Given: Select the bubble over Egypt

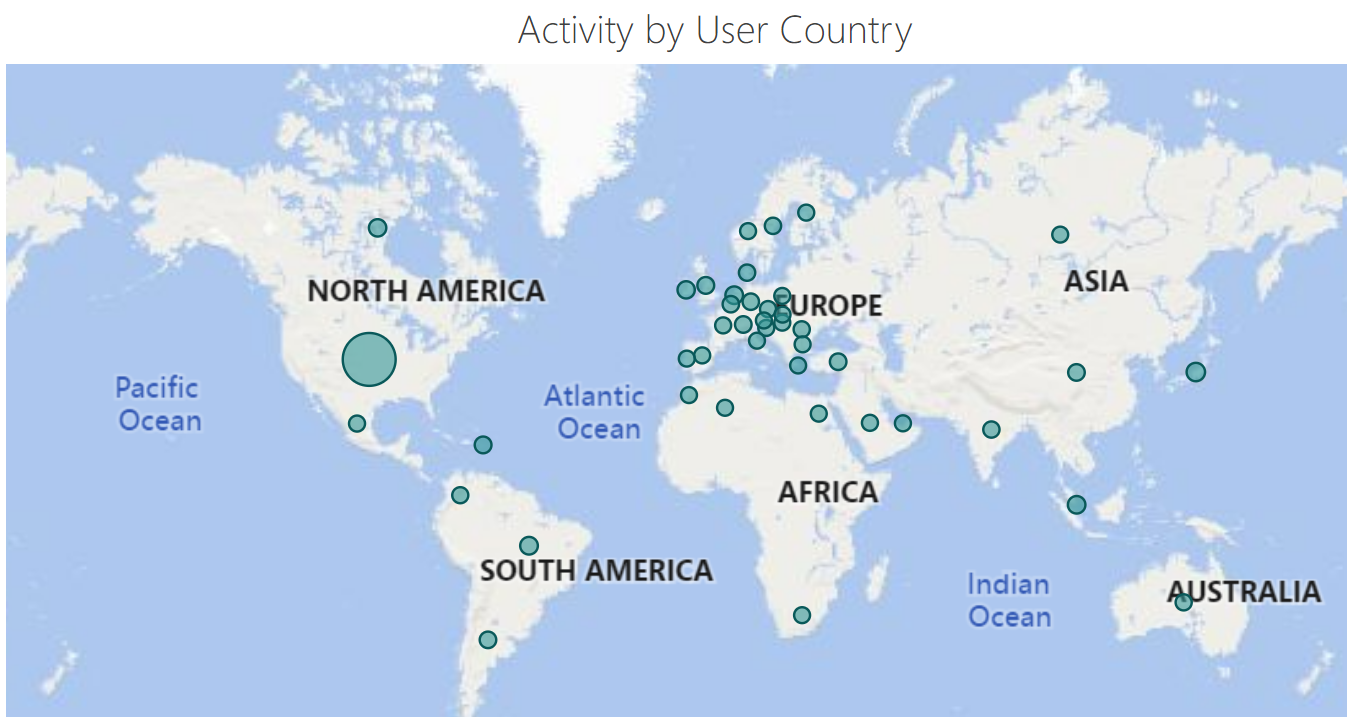Looking at the screenshot, I should (819, 414).
